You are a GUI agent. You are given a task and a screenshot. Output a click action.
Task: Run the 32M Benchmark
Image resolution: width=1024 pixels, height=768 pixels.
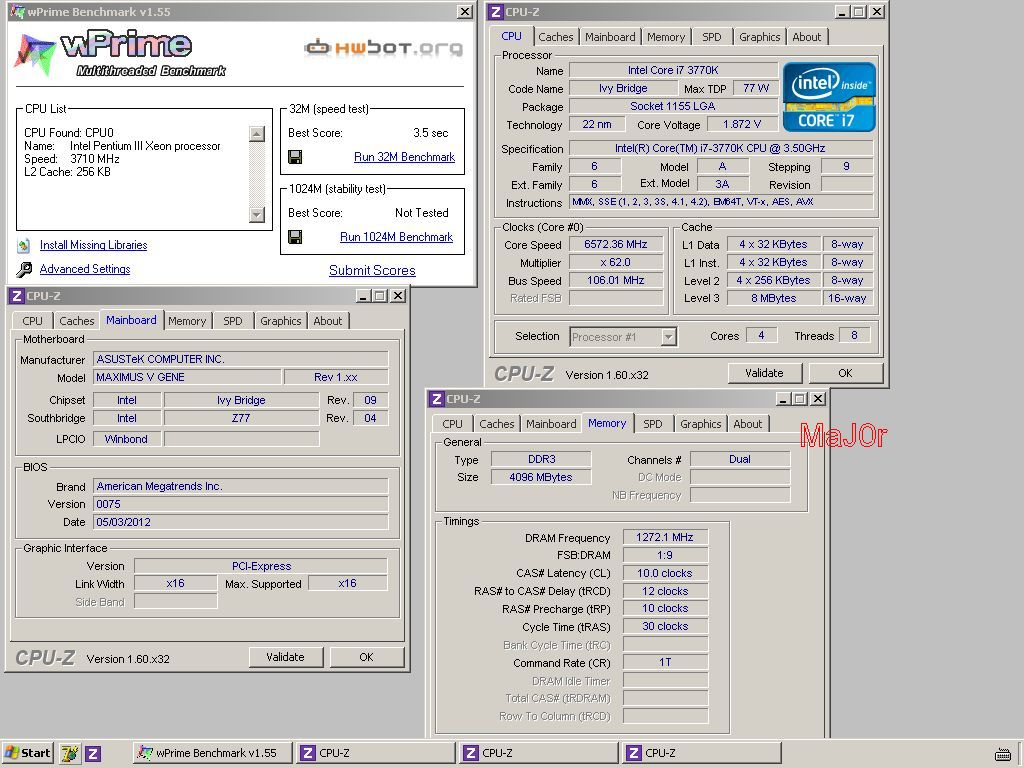(404, 157)
